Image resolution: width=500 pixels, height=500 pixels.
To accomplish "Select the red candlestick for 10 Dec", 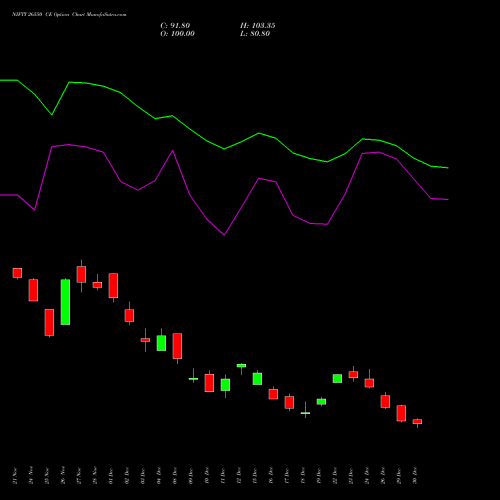I will pyautogui.click(x=209, y=383).
